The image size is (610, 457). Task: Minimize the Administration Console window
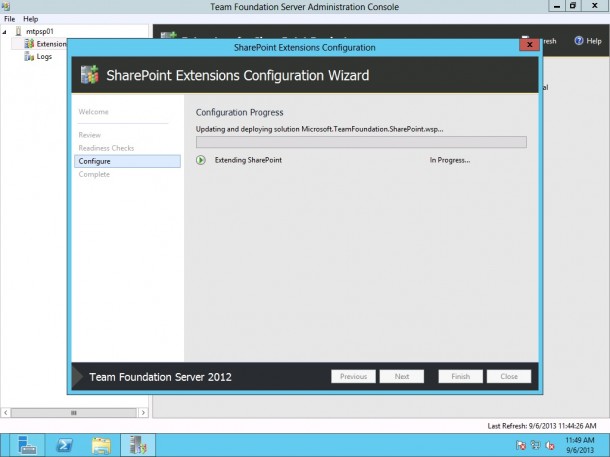click(x=557, y=6)
